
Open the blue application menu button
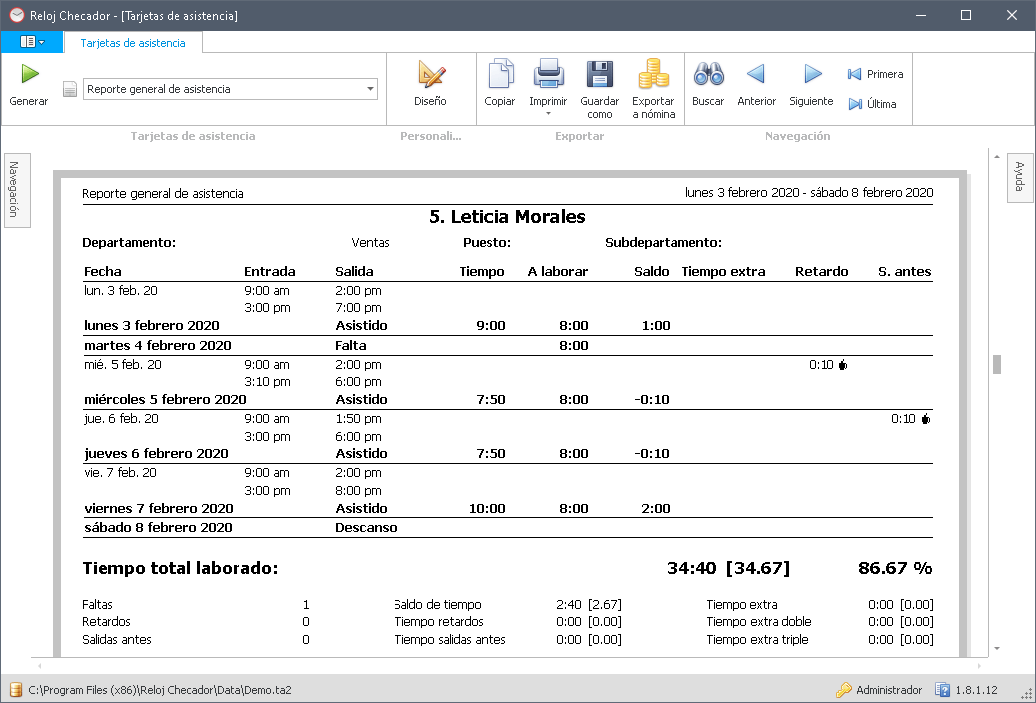coord(32,42)
